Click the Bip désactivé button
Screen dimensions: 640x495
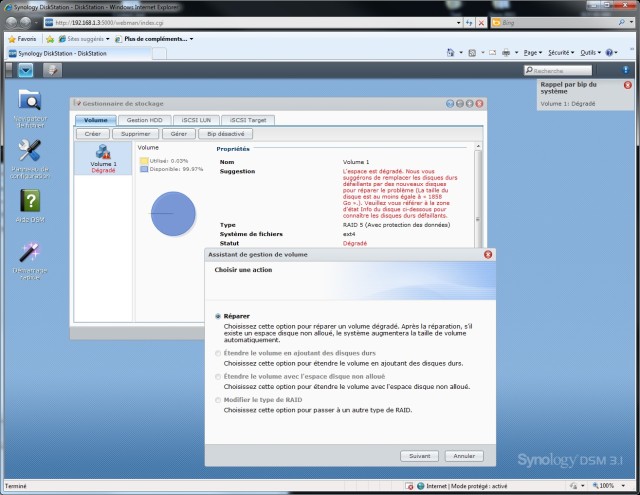pyautogui.click(x=226, y=134)
